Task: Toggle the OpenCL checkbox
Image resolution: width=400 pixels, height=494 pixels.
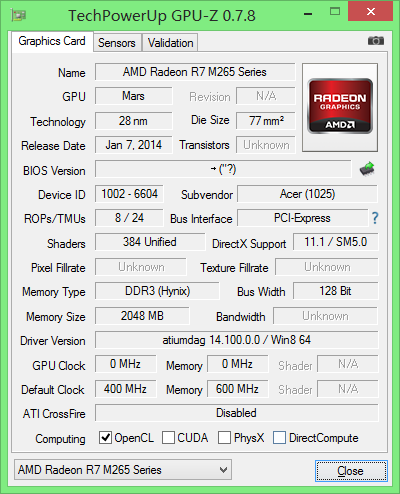Action: 105,437
